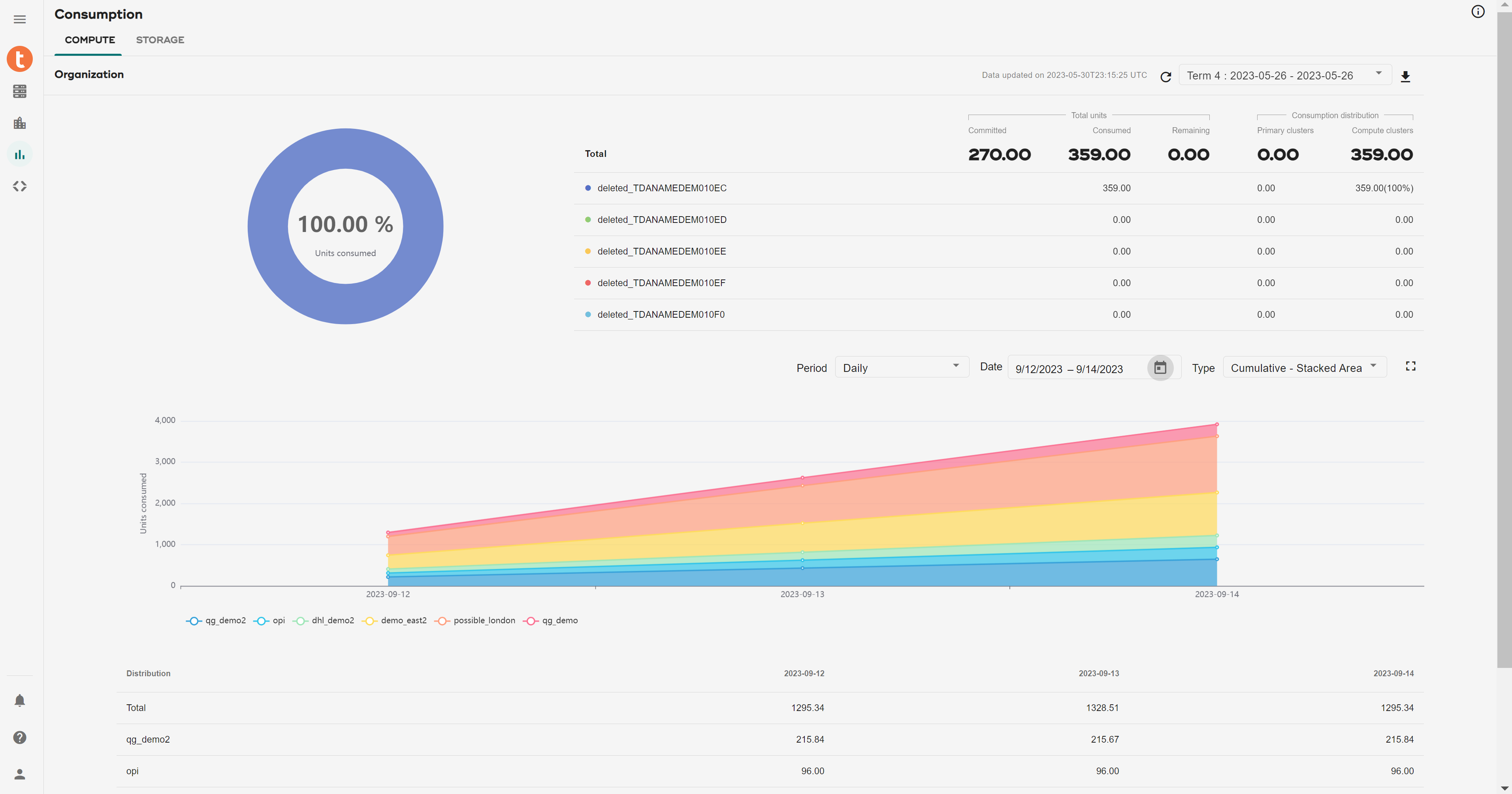Select the consumption bar chart sidebar icon
The height and width of the screenshot is (794, 1512).
coord(19,155)
